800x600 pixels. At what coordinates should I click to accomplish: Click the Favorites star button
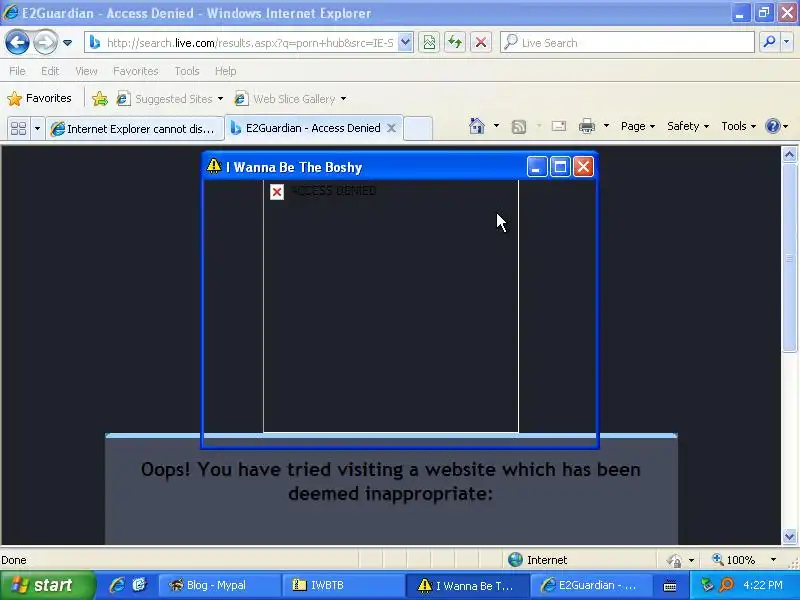39,98
